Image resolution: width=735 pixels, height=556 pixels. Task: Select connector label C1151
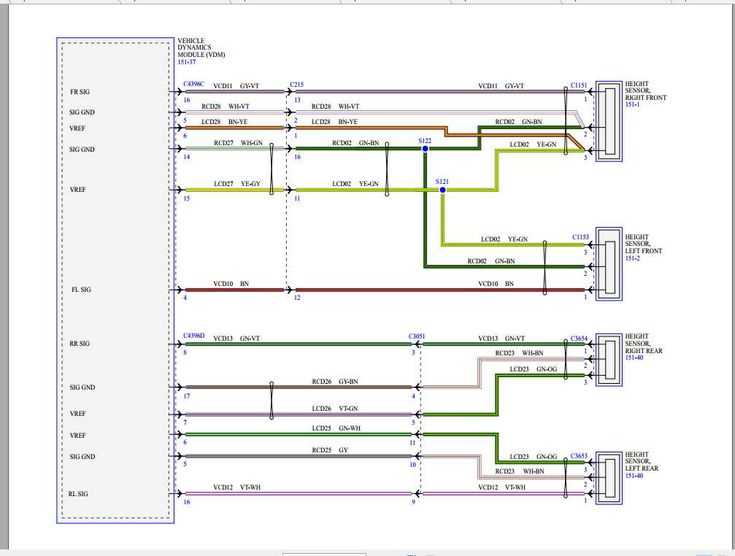tap(578, 85)
